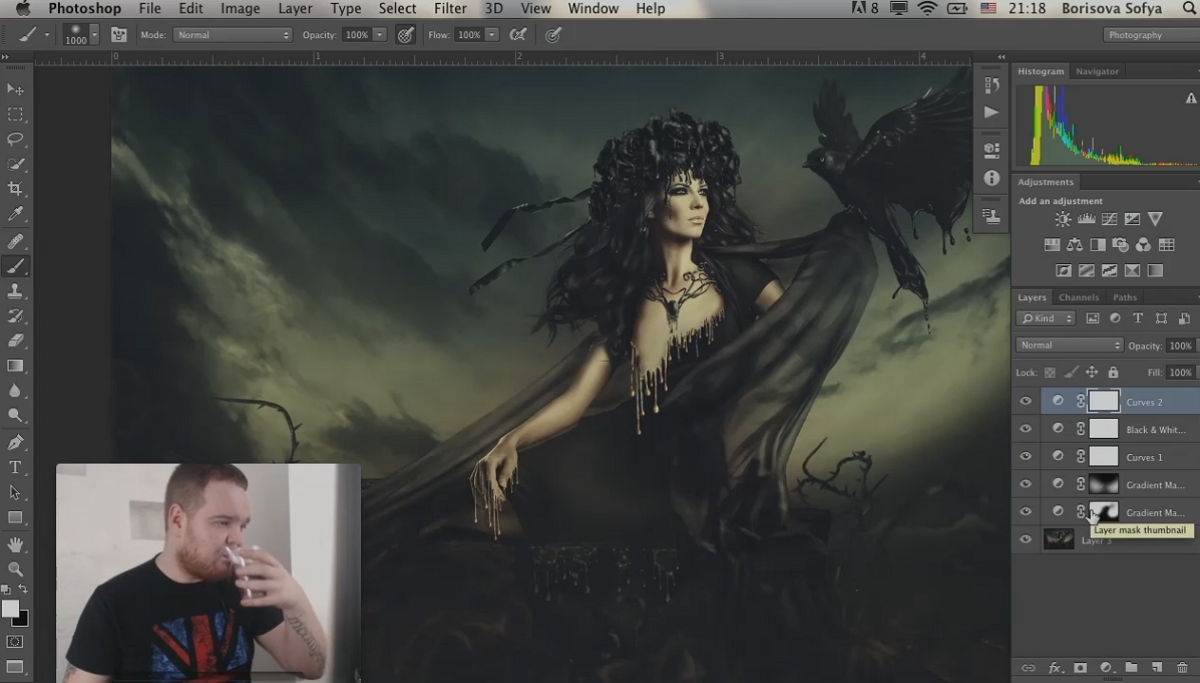Open the layer fx styles button
This screenshot has width=1200, height=683.
1054,668
